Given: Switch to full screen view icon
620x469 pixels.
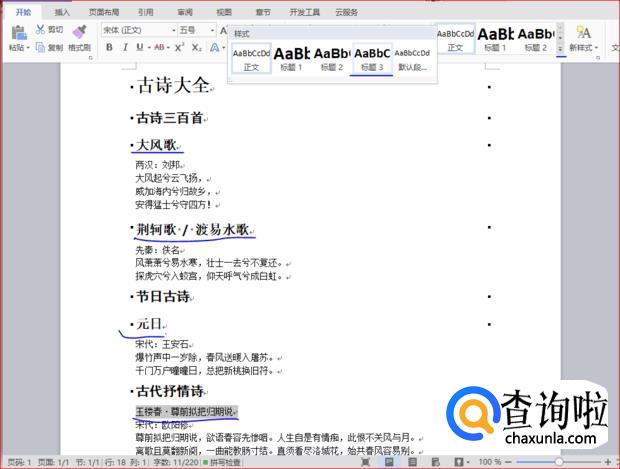Looking at the screenshot, I should point(366,461).
